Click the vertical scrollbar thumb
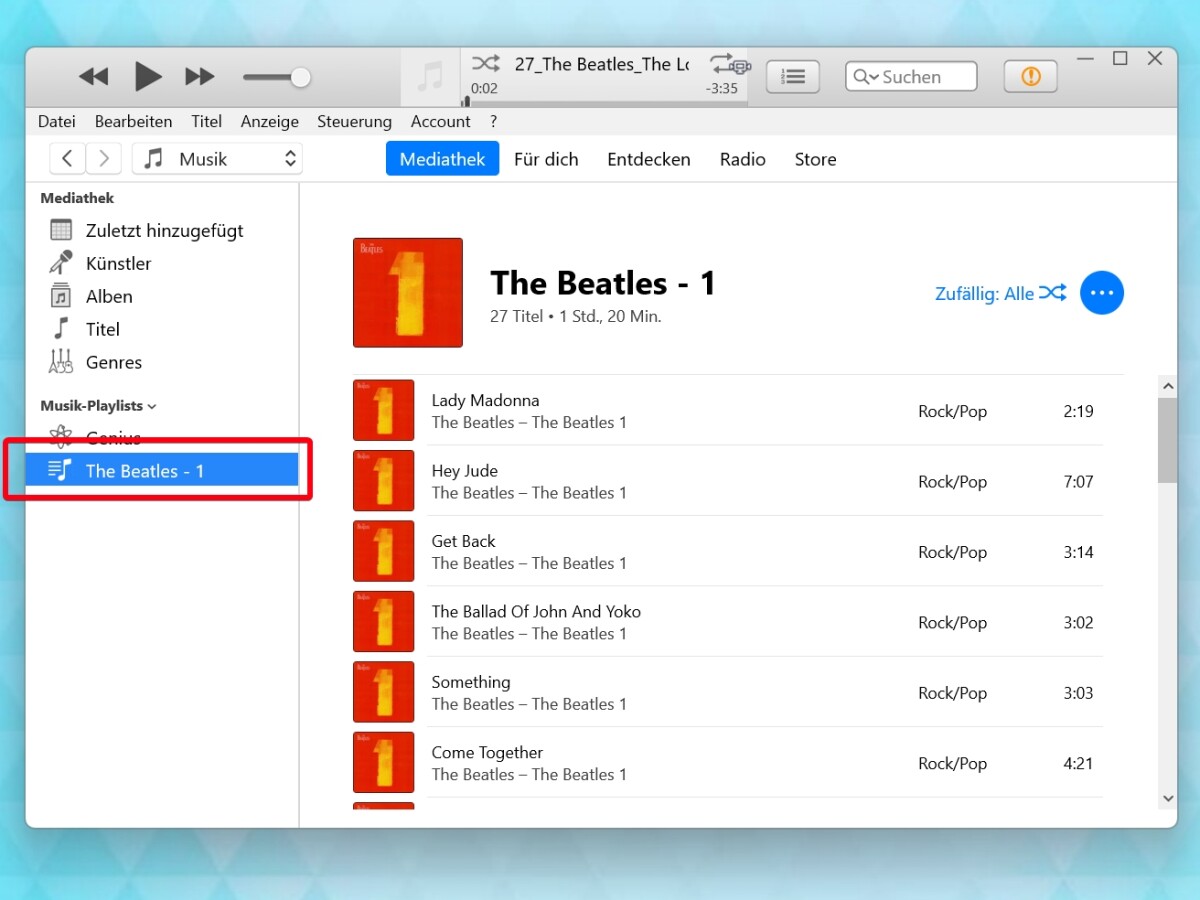 pyautogui.click(x=1167, y=440)
